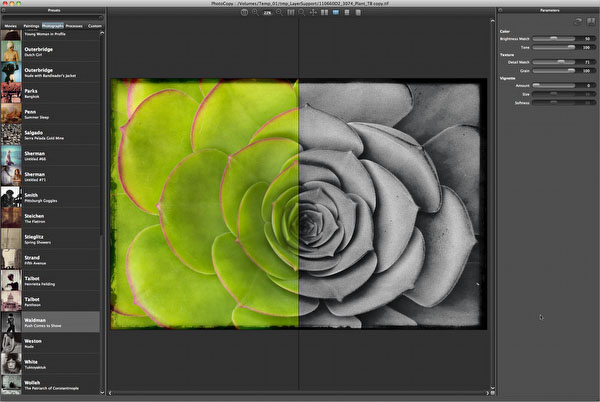This screenshot has width=600, height=402.
Task: Select the Penn Summer Sleep preset
Action: click(50, 114)
